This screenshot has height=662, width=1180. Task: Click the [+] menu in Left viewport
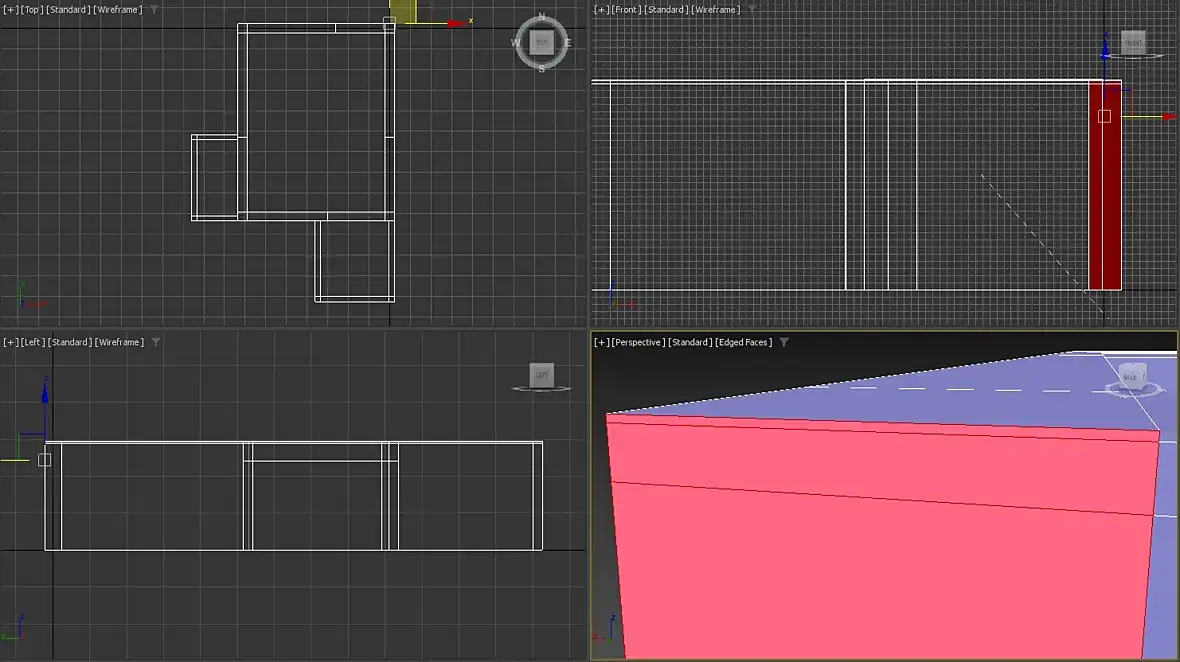pos(11,342)
